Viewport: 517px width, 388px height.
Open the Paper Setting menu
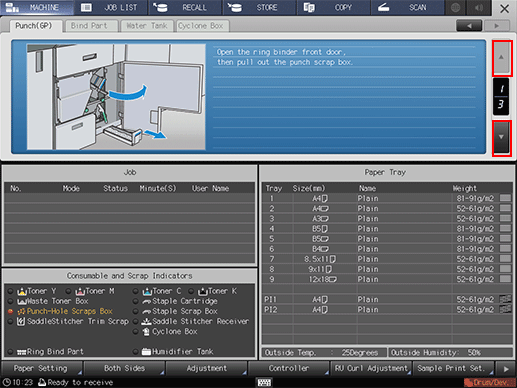coord(42,369)
